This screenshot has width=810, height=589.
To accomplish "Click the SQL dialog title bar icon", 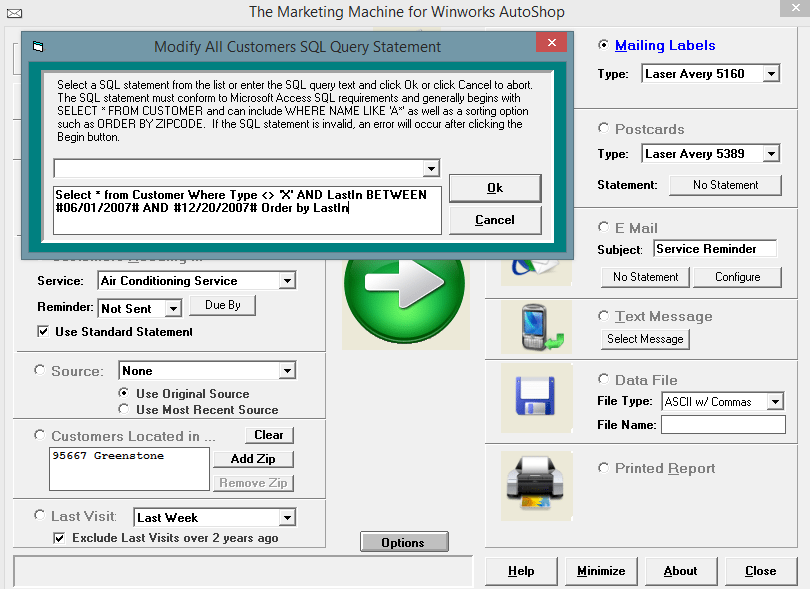I will pos(38,47).
